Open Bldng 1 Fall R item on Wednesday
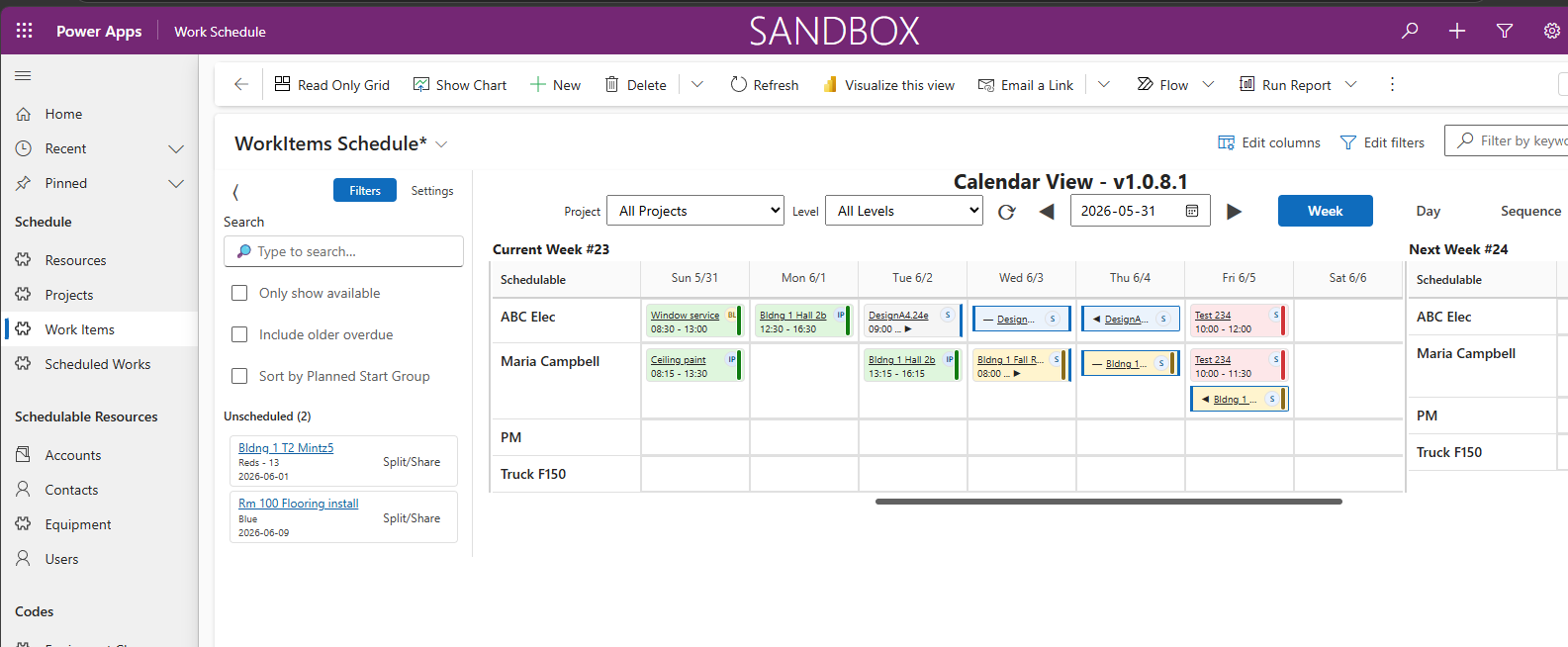Viewport: 1568px width, 647px height. click(1021, 366)
